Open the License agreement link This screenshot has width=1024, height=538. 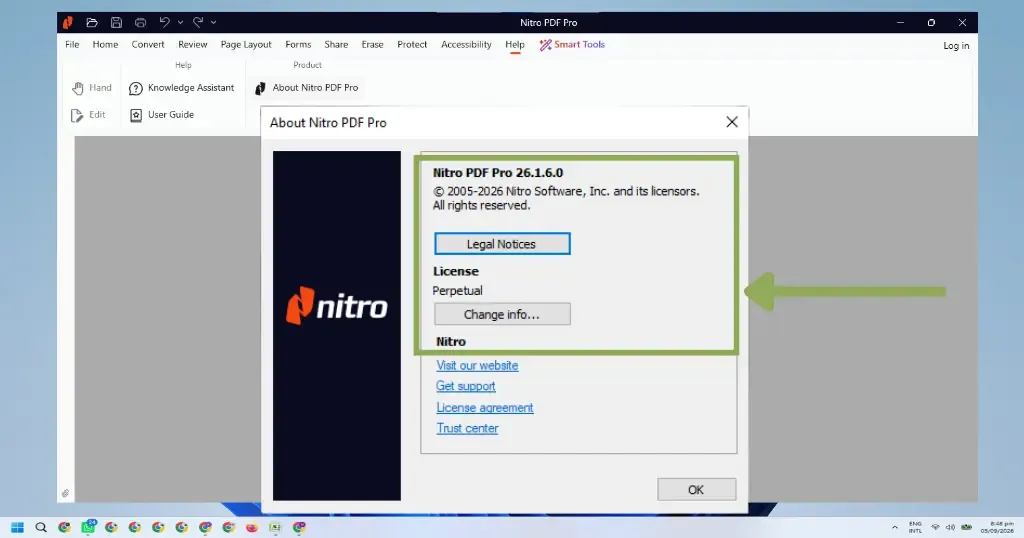(x=485, y=407)
